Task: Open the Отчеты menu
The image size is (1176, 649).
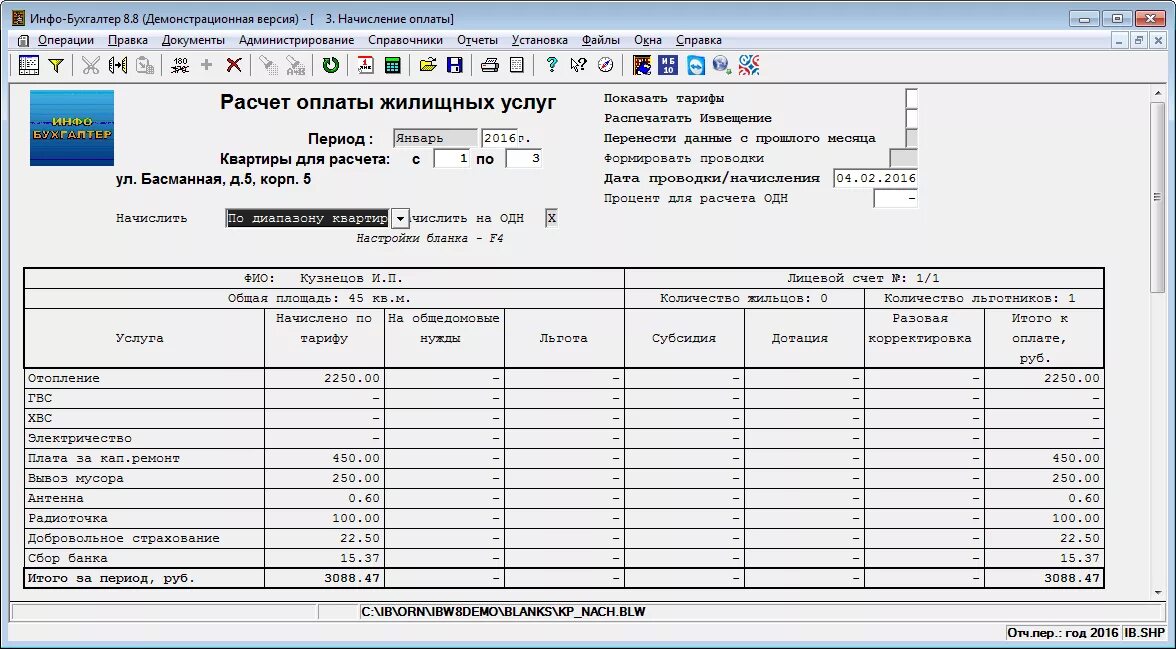Action: point(477,41)
